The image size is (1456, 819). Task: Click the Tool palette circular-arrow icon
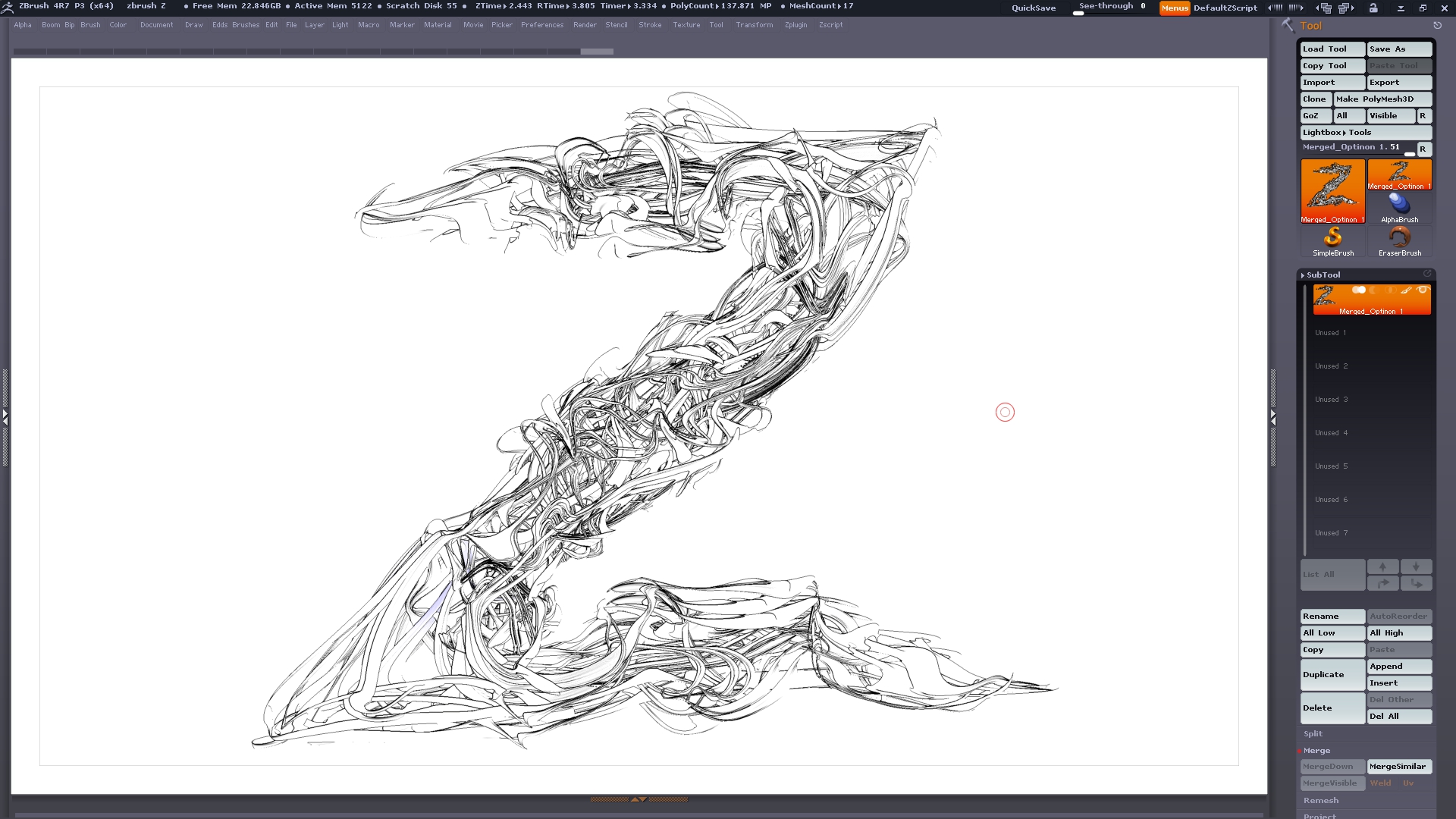[x=1437, y=25]
